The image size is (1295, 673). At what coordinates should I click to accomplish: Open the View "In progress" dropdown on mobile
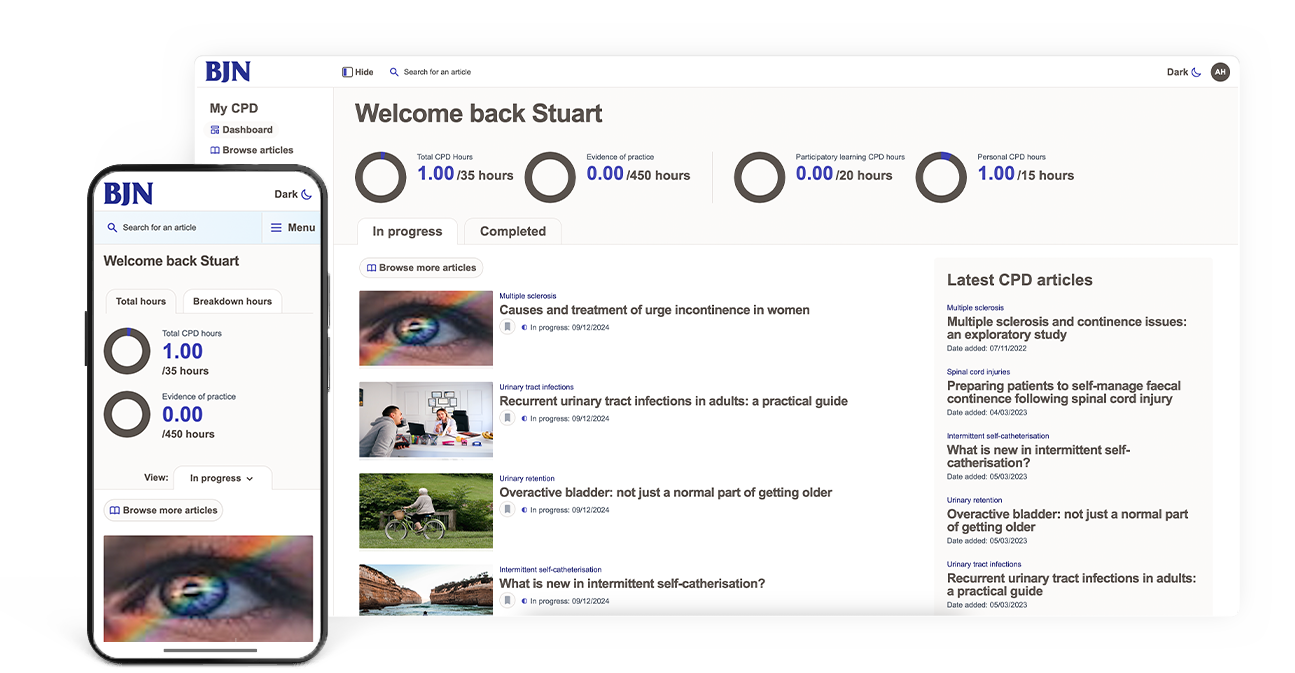(221, 478)
